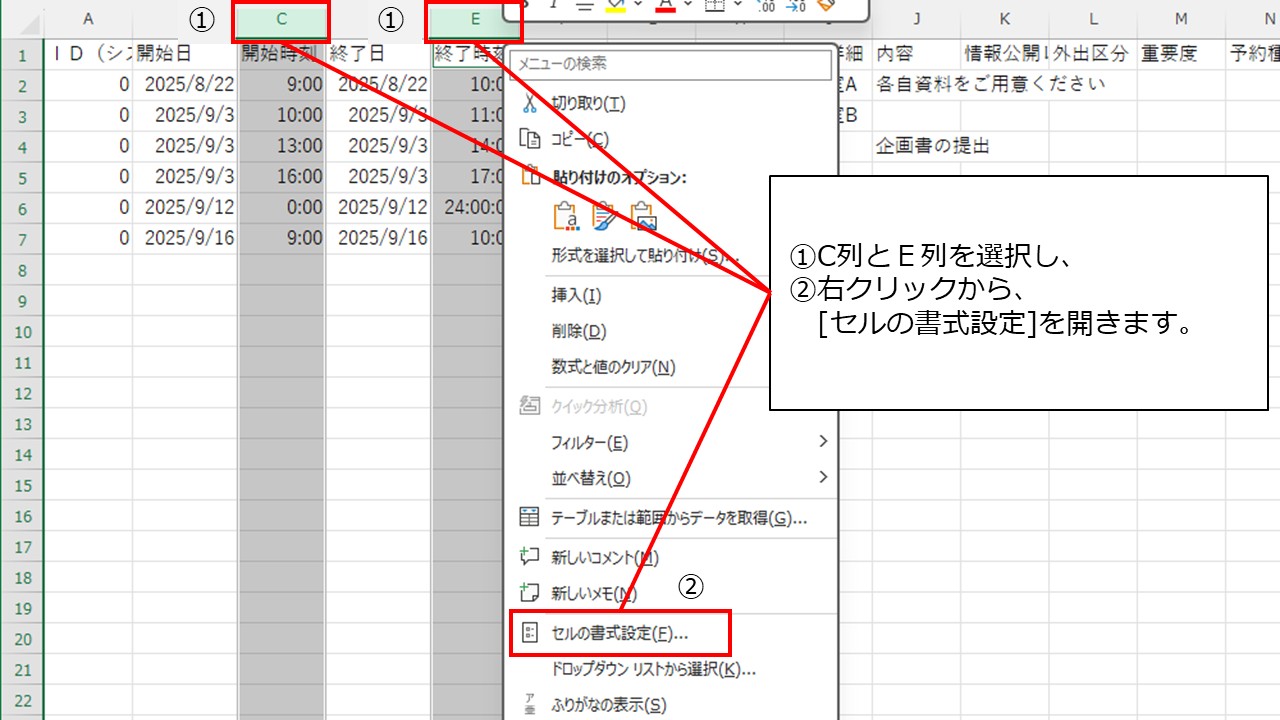Click the 0:00 start time cell
The width and height of the screenshot is (1280, 720).
pyautogui.click(x=281, y=208)
